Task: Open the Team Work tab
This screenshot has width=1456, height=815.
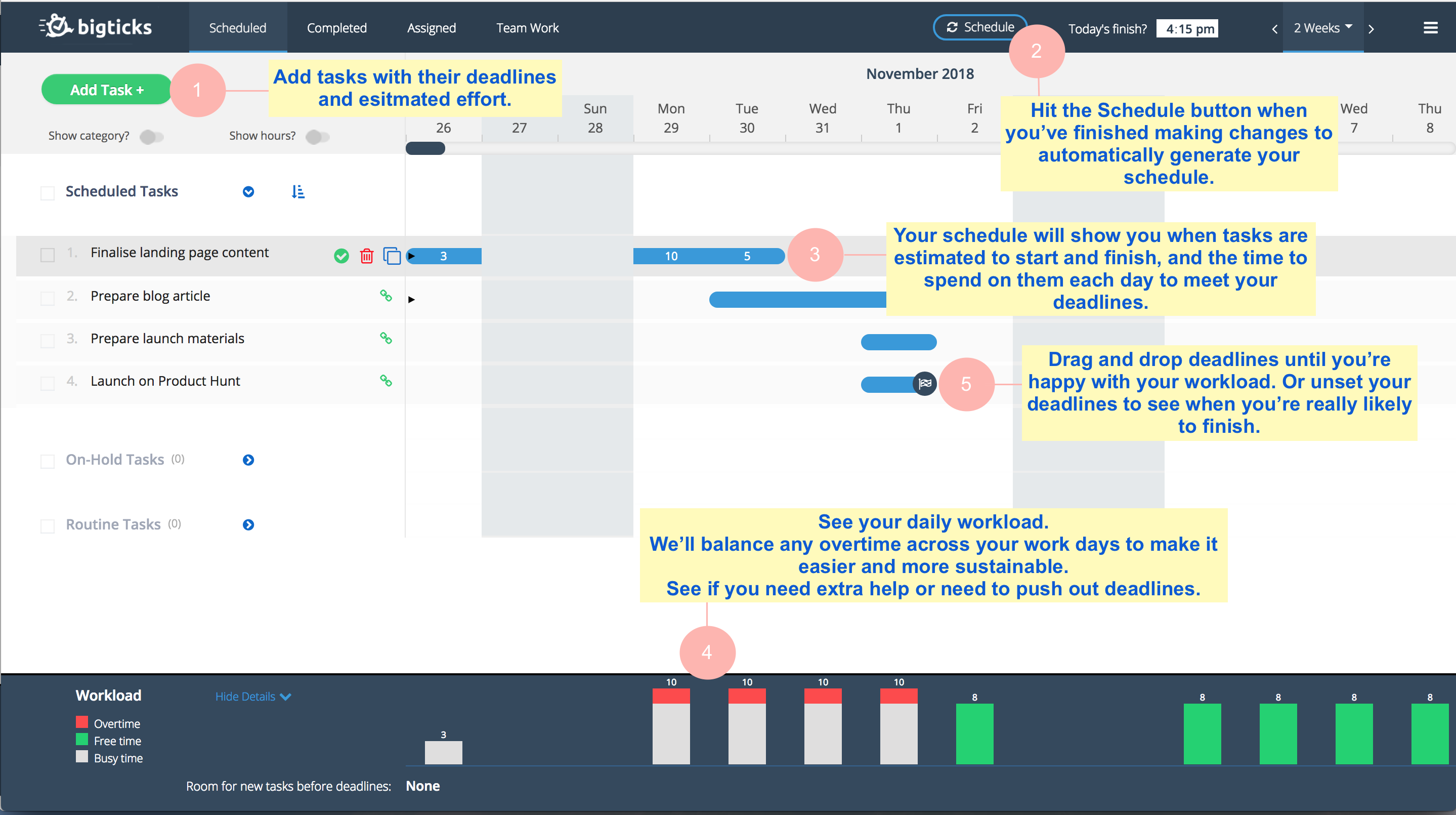Action: [x=527, y=28]
